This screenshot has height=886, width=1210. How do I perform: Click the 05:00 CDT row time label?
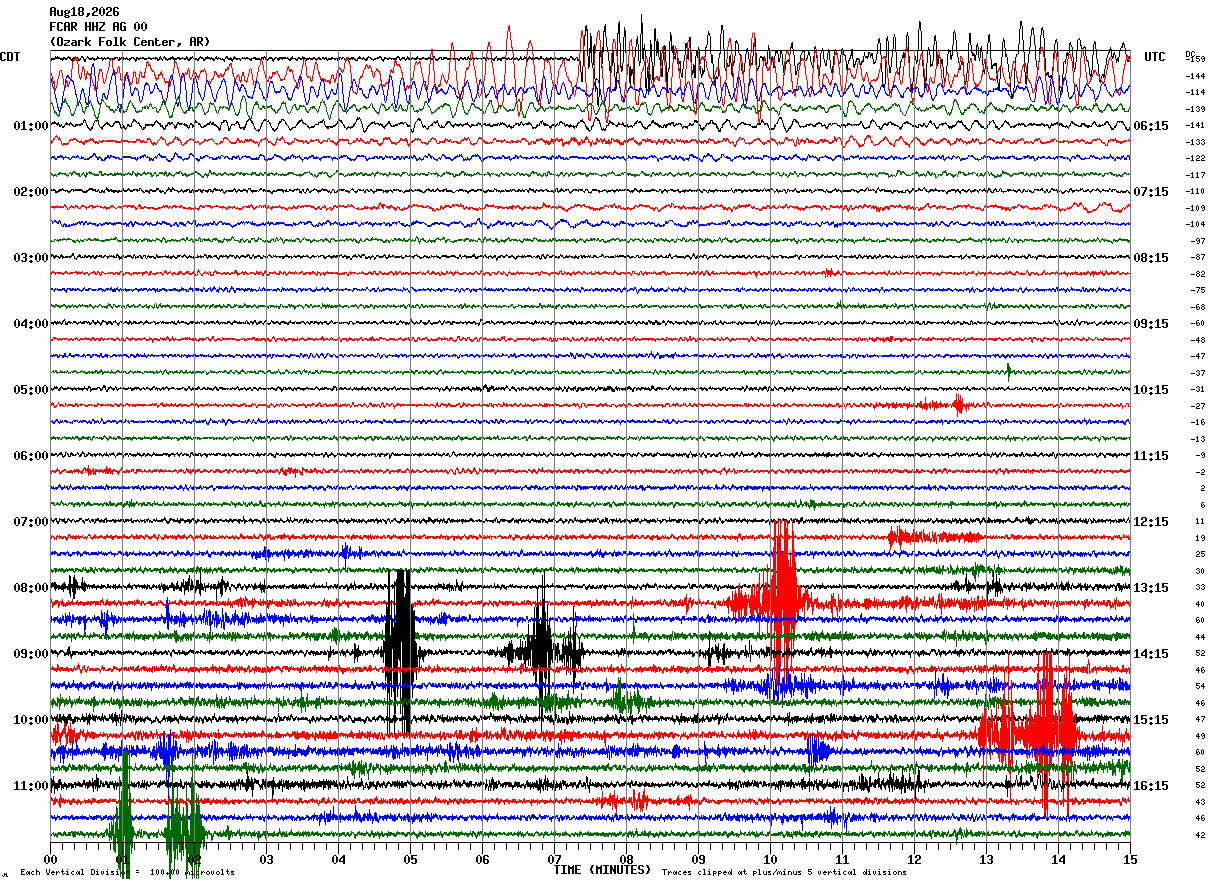point(31,390)
